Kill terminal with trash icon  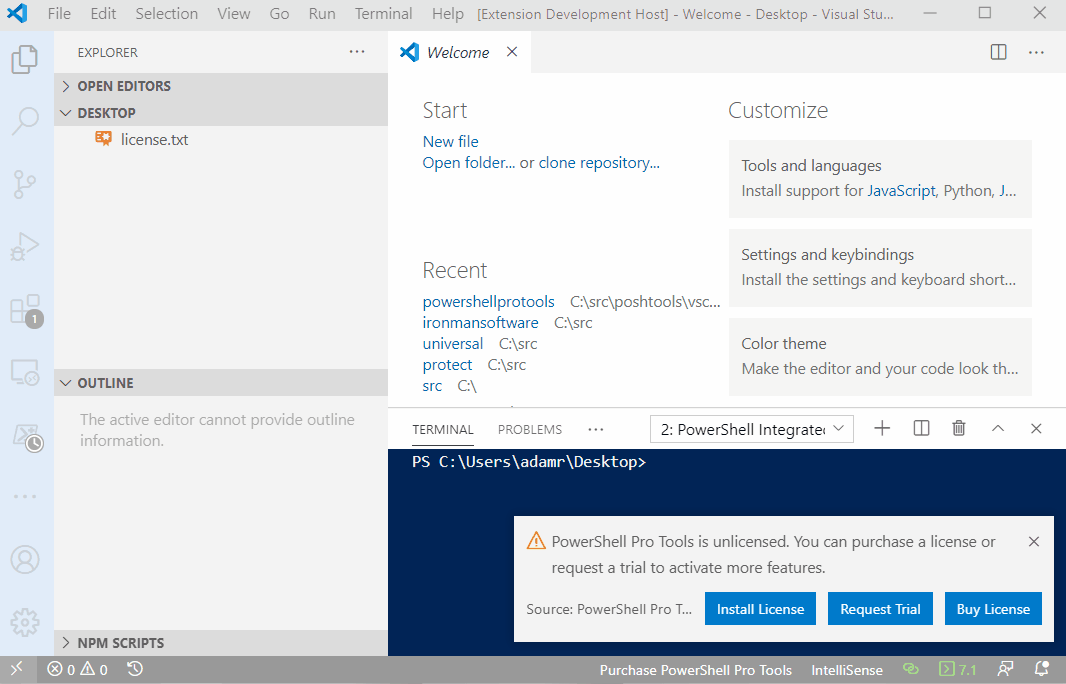(x=959, y=428)
